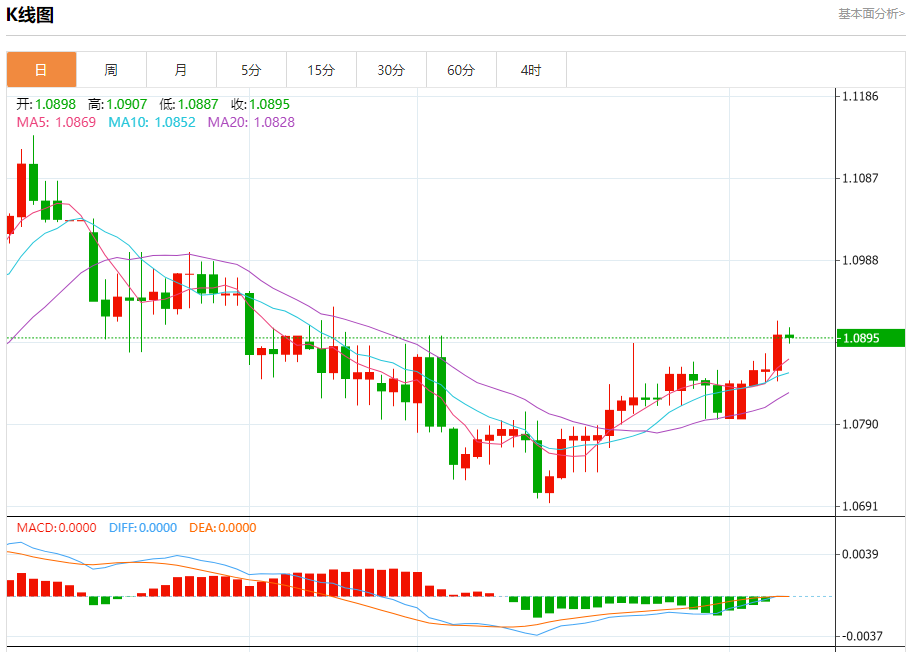Screen dimensions: 913x652
Task: Open the 4时 interval tab
Action: 530,70
